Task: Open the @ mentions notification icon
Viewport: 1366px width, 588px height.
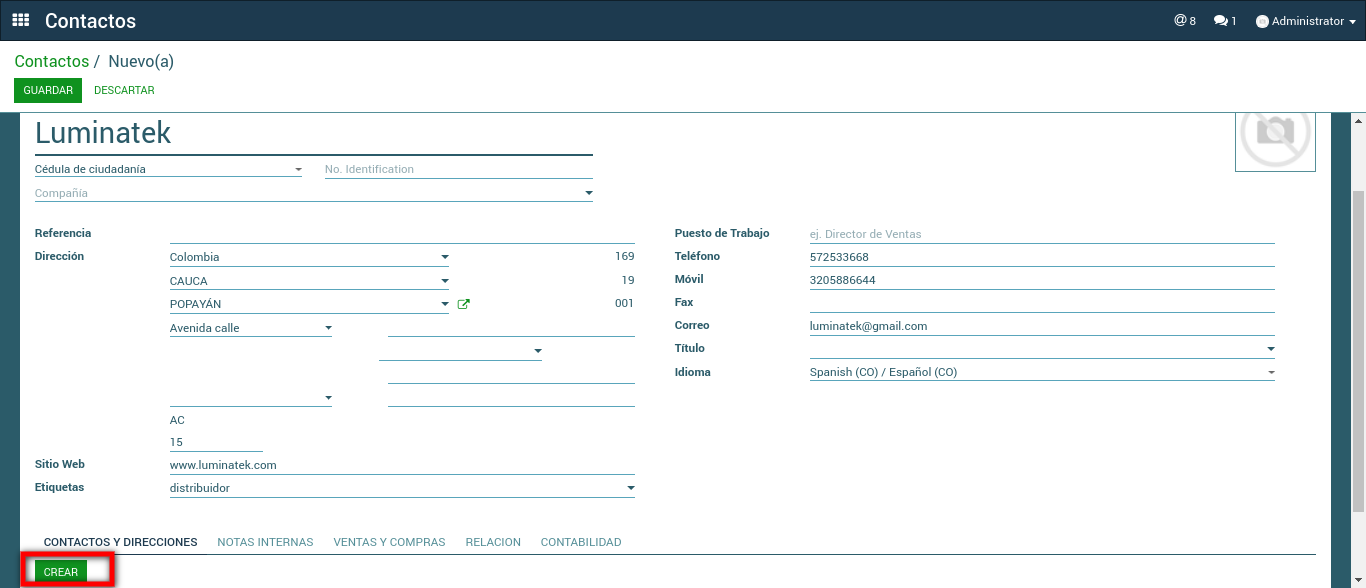Action: (x=1184, y=21)
